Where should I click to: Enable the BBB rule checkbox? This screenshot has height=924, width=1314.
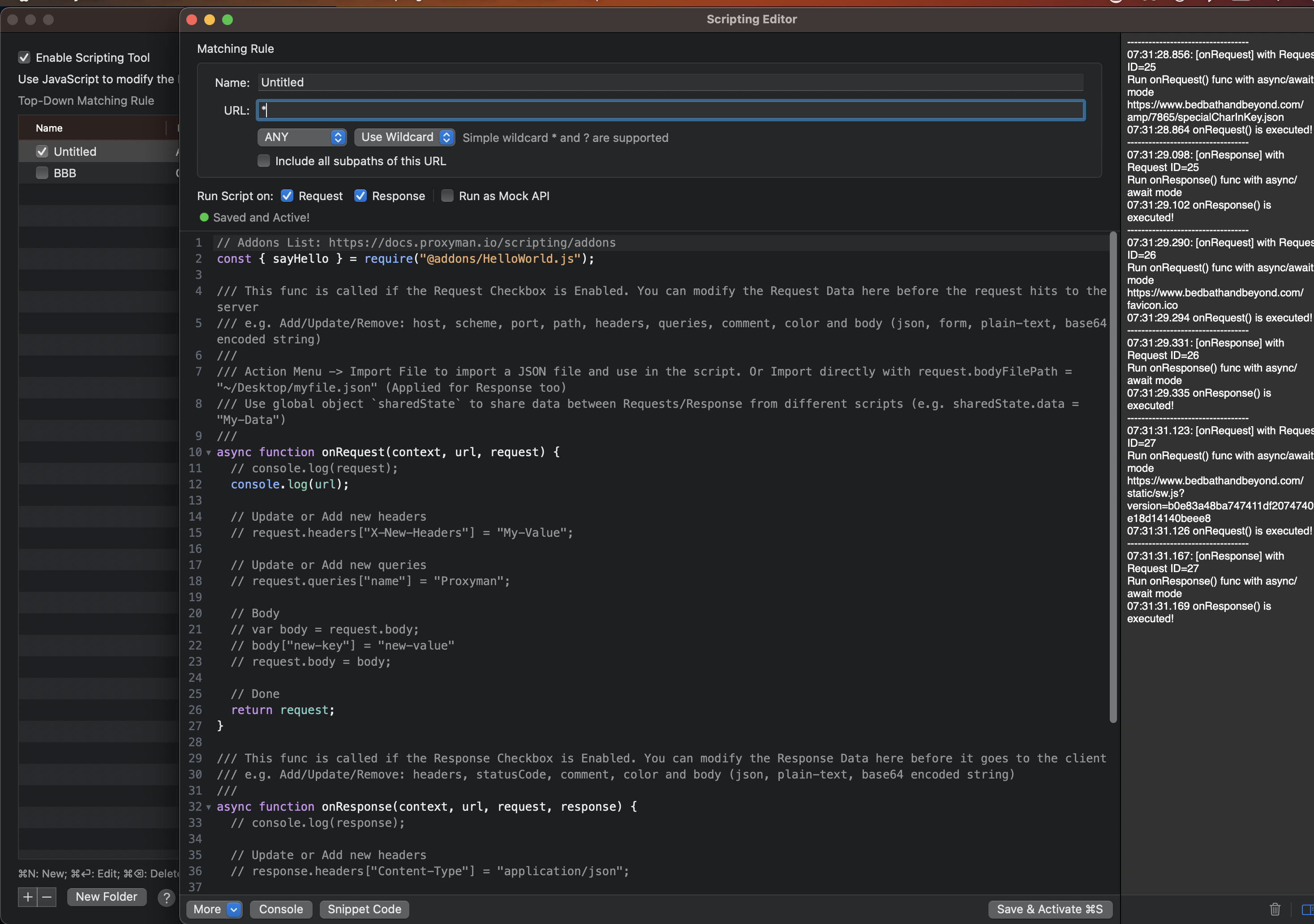click(42, 173)
